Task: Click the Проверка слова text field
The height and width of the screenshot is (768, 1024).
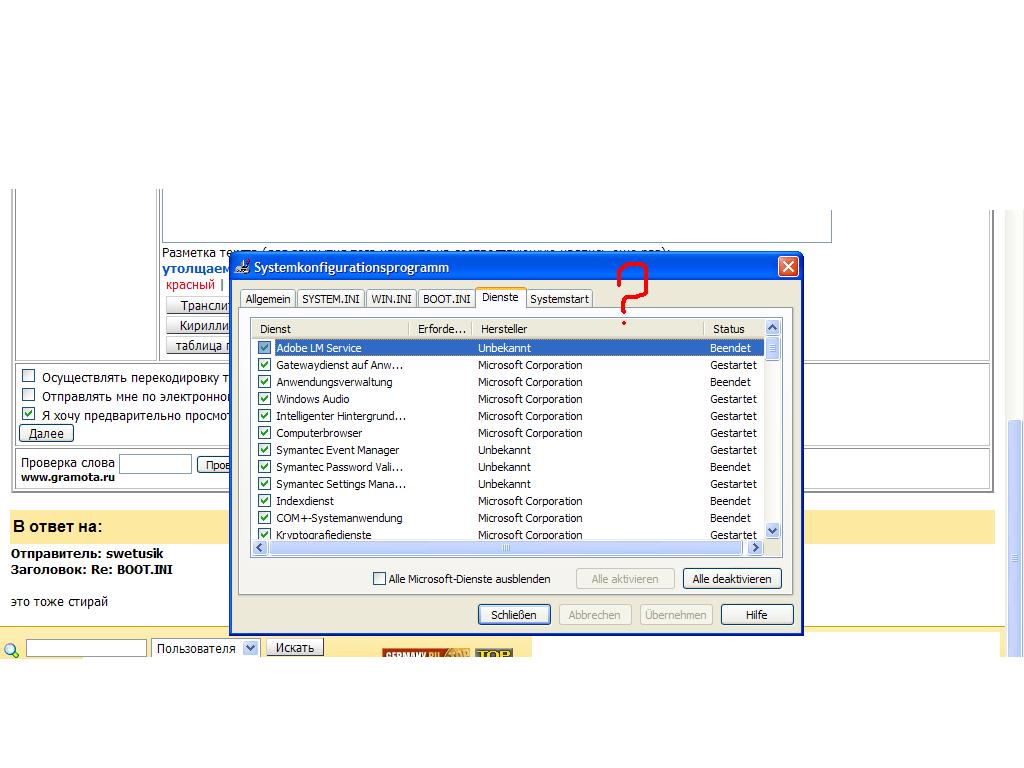Action: [x=155, y=464]
